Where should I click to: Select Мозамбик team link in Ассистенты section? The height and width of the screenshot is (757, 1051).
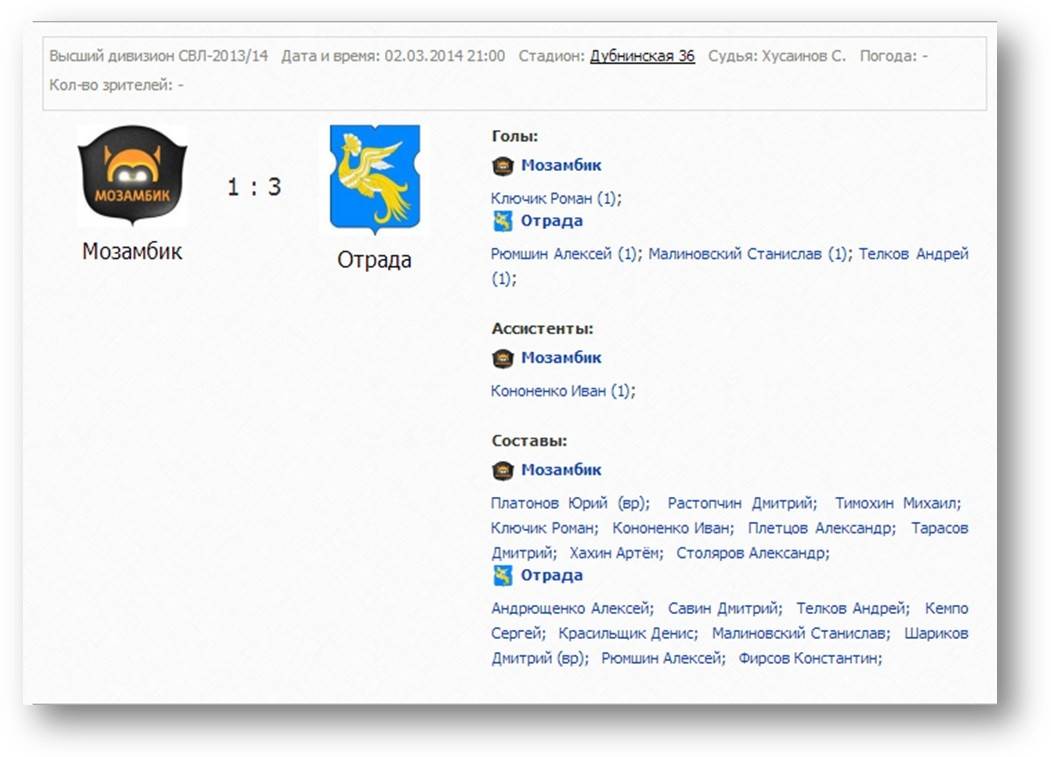[x=561, y=358]
